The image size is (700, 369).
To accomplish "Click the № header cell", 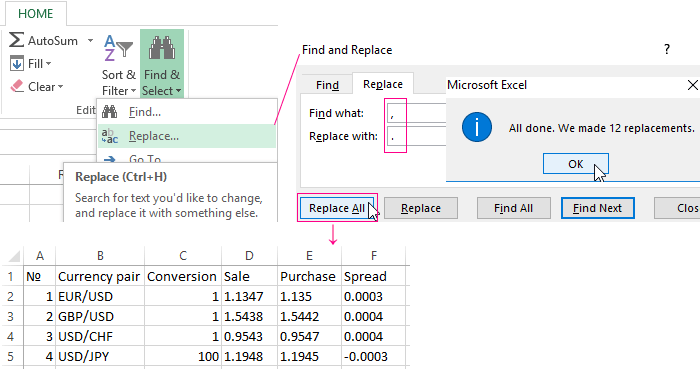I will [x=40, y=276].
